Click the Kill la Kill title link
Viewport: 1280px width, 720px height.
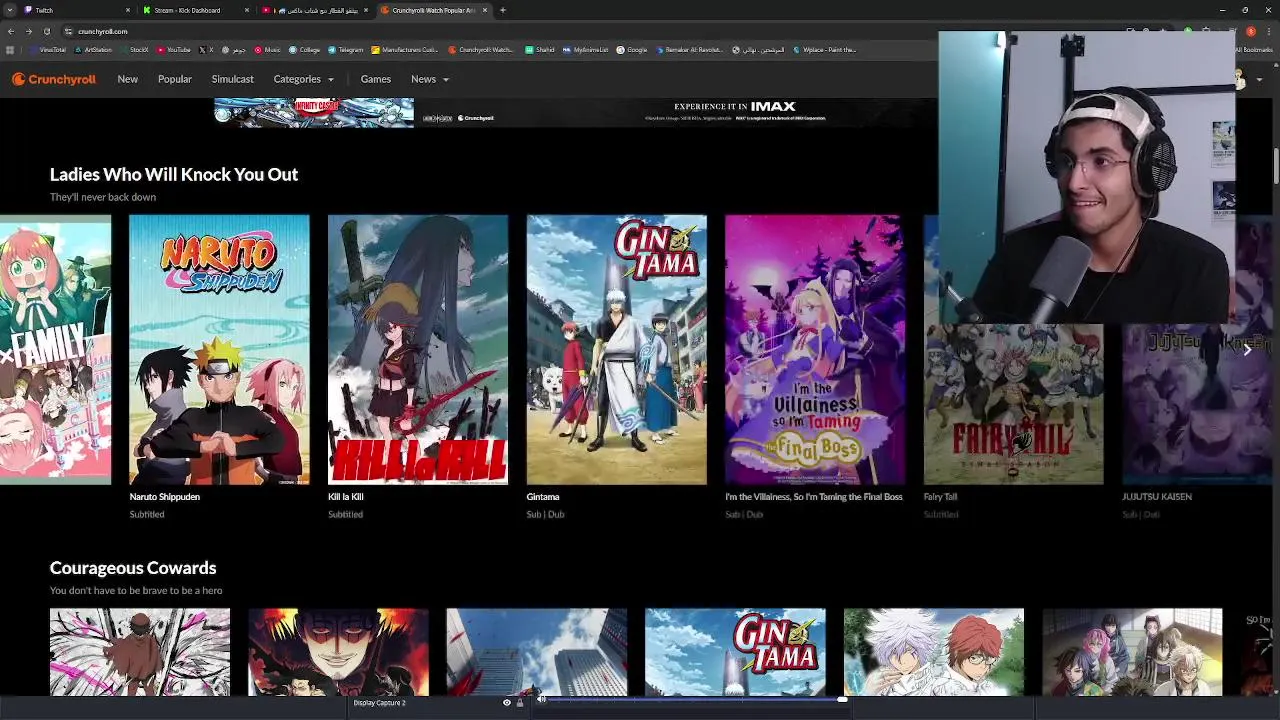[x=345, y=497]
